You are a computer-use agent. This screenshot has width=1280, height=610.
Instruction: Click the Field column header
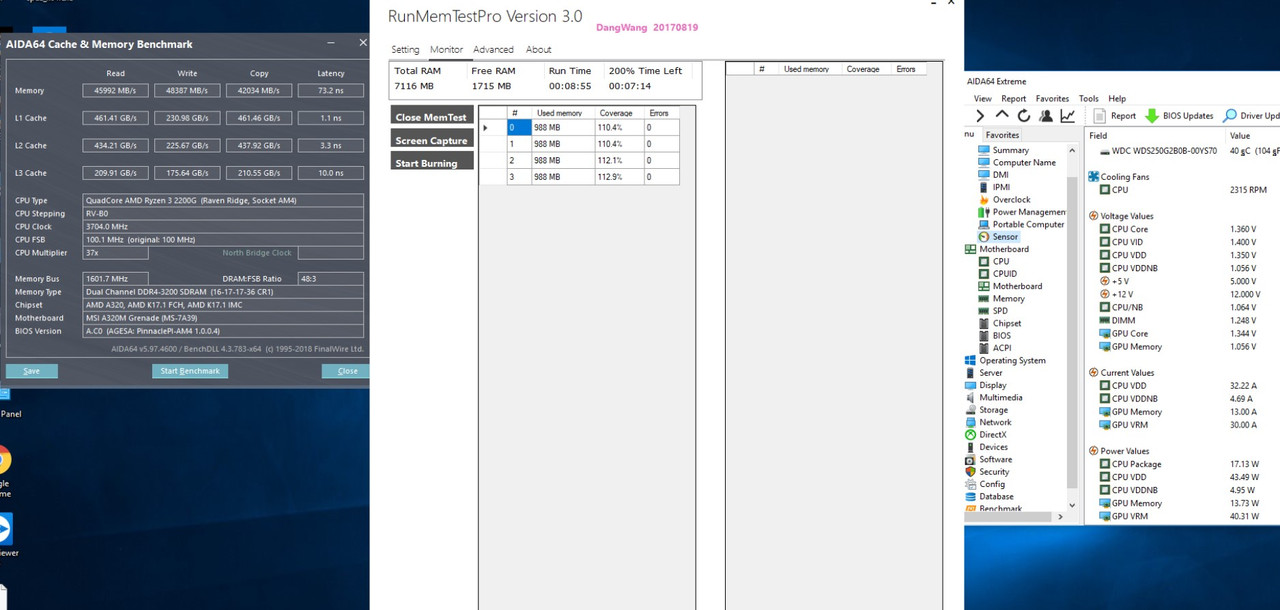coord(1155,135)
